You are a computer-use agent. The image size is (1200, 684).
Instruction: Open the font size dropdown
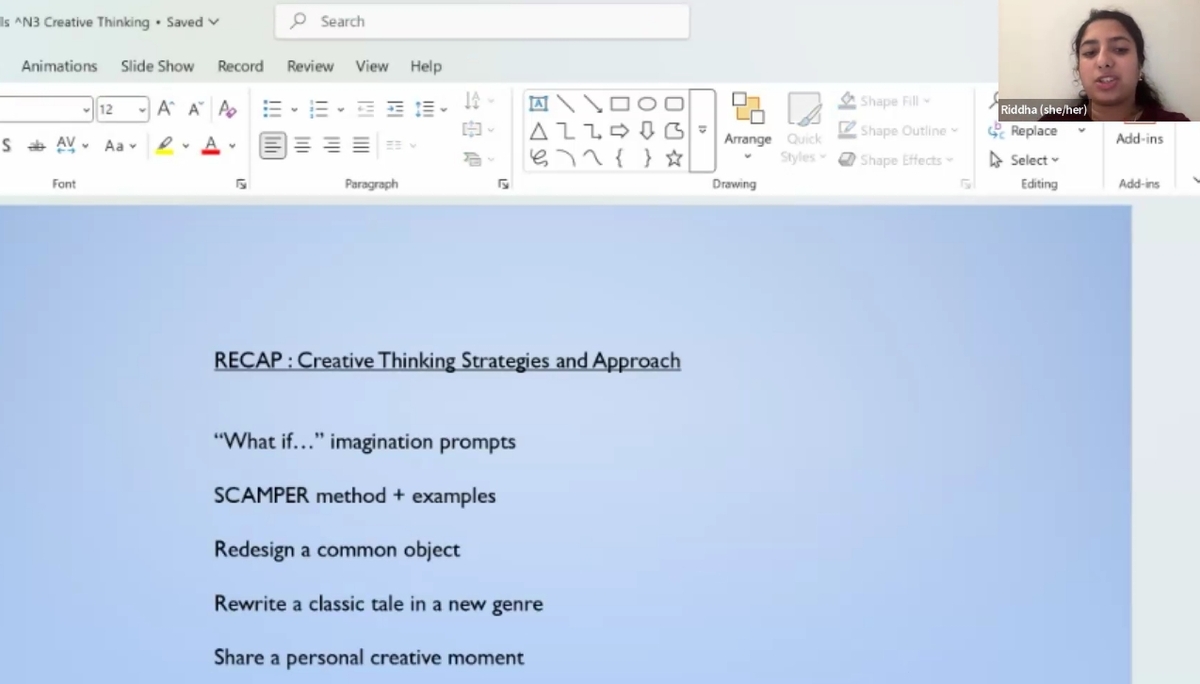click(x=142, y=109)
